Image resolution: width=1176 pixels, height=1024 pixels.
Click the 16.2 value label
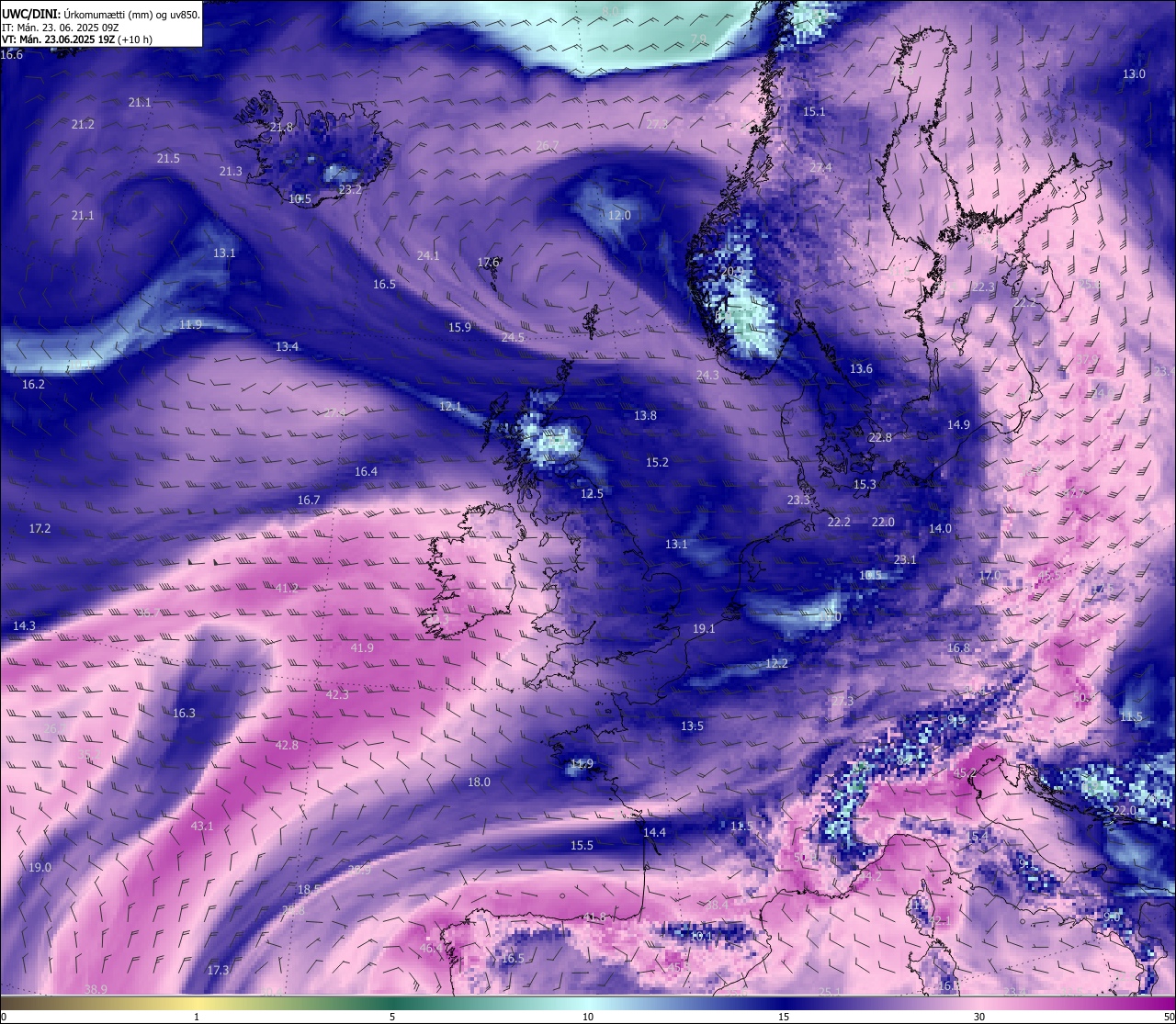(33, 385)
